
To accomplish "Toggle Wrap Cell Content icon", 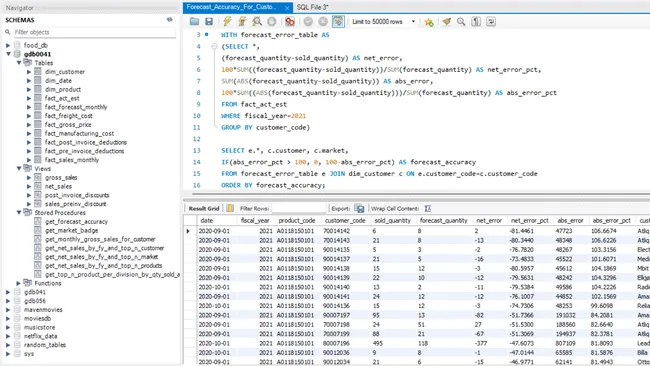I will coord(428,208).
